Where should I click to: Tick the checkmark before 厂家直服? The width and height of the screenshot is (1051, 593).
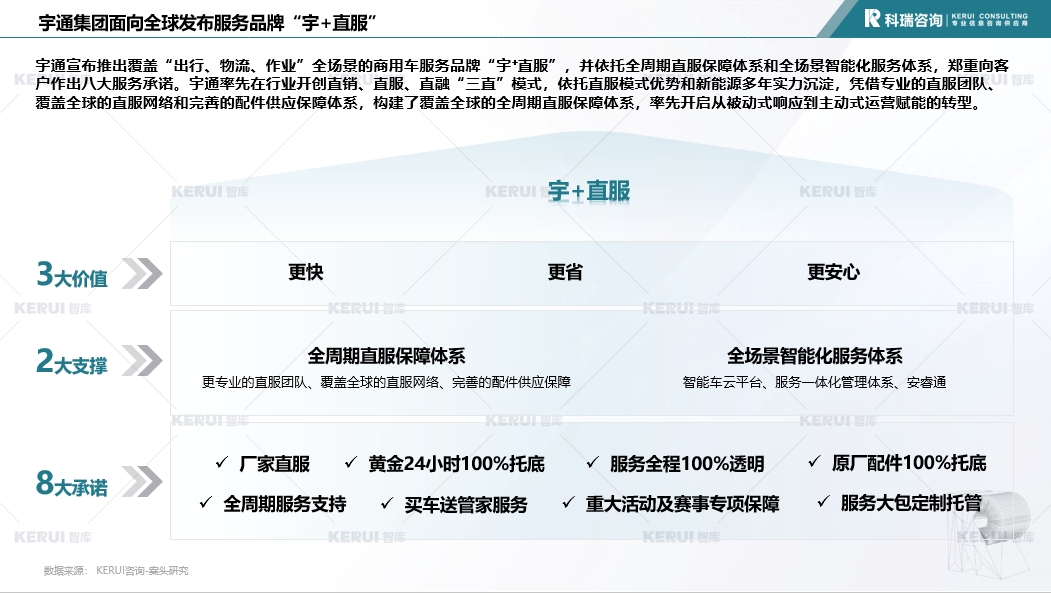tap(222, 462)
